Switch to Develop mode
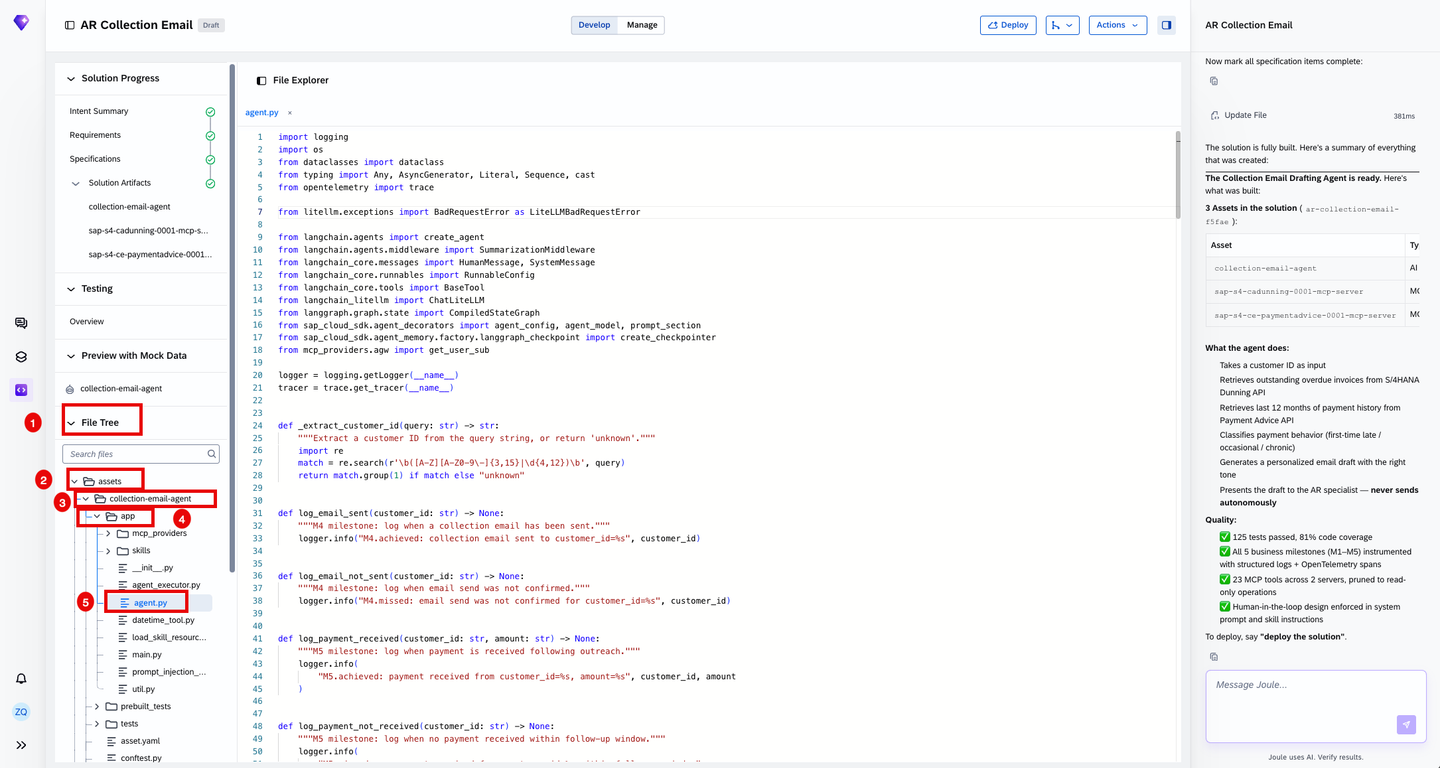Screen dimensions: 1440x768 click(x=594, y=25)
